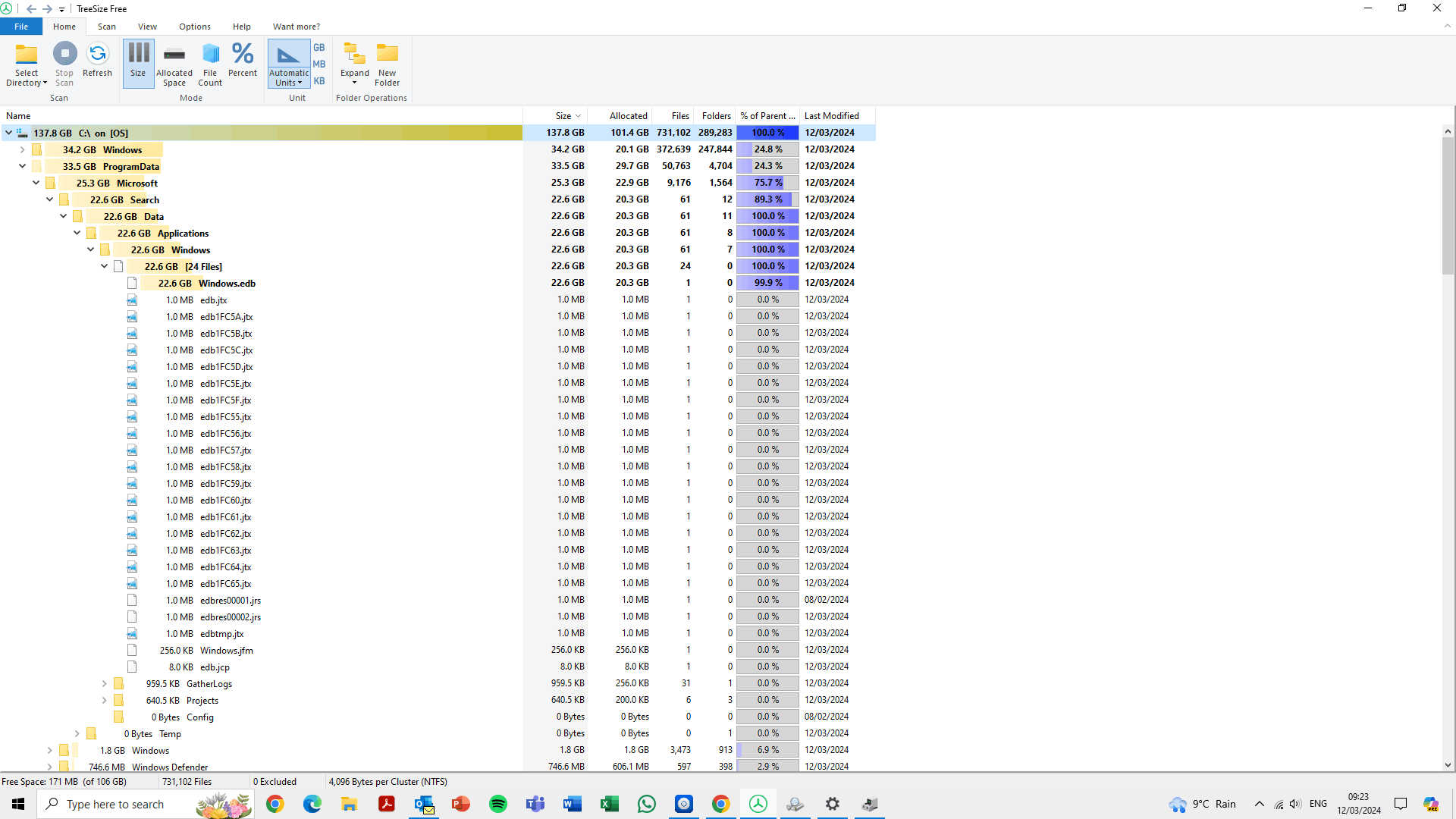Click the 100.0 % bar of C:\ row
The width and height of the screenshot is (1456, 819).
click(x=767, y=133)
